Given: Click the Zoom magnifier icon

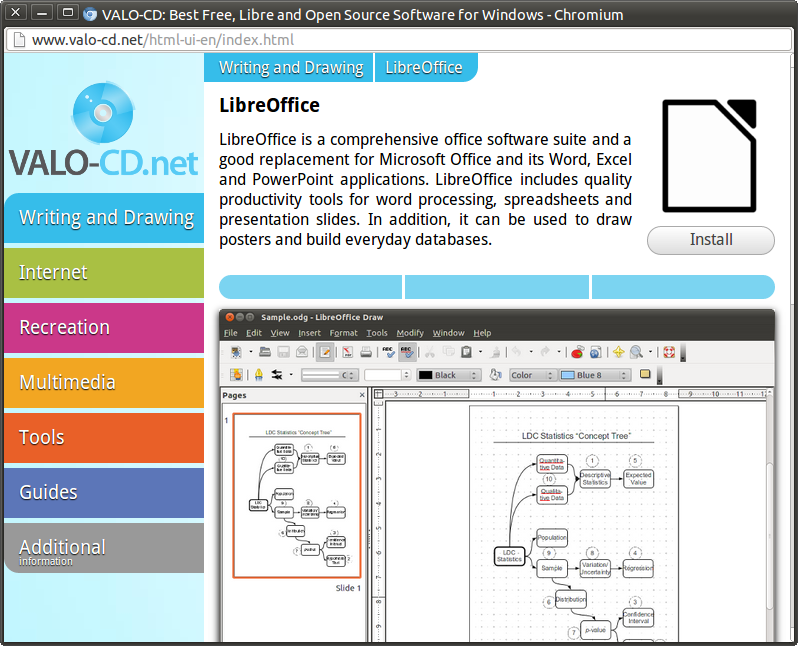Looking at the screenshot, I should 636,352.
